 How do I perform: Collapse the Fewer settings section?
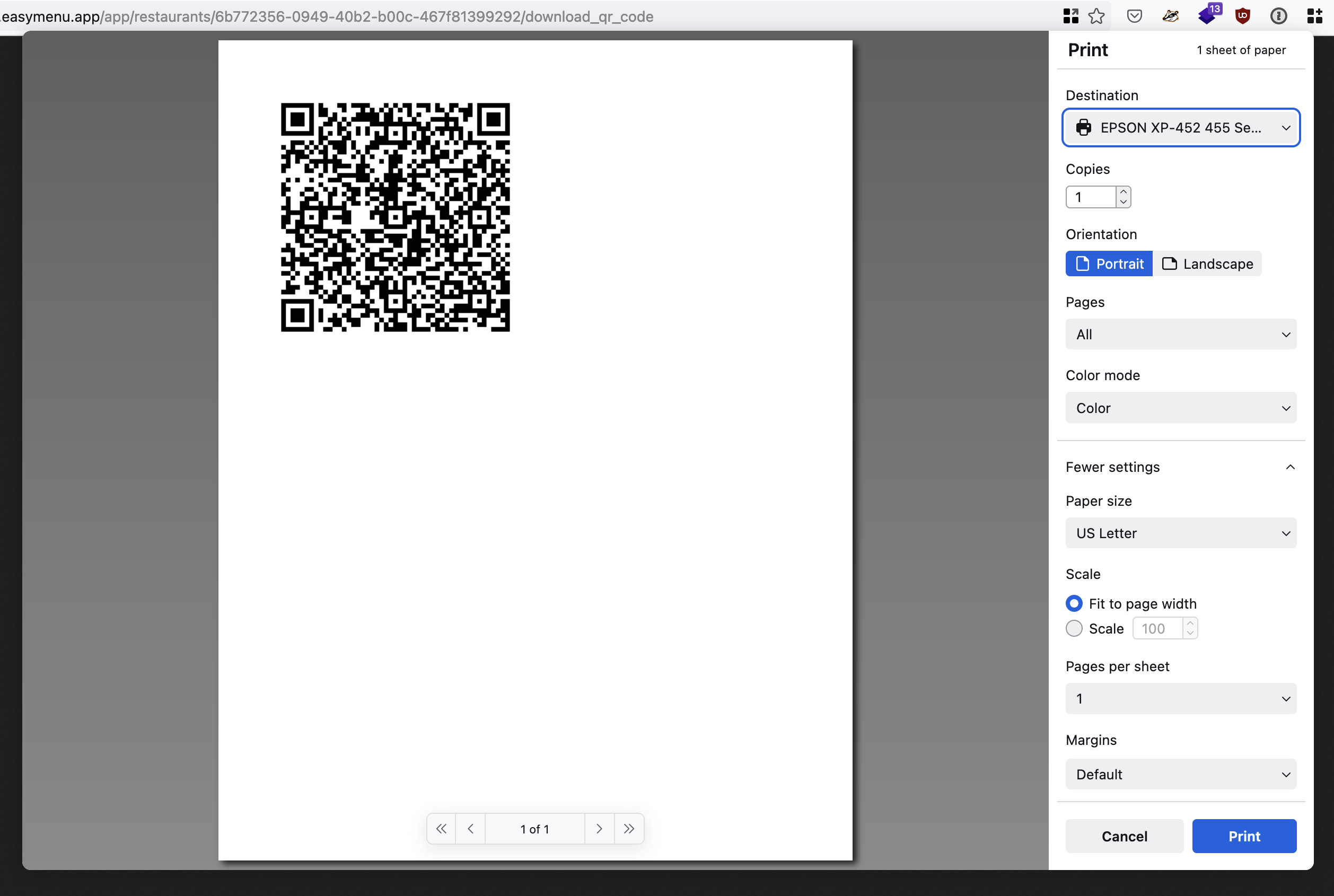pos(1181,467)
